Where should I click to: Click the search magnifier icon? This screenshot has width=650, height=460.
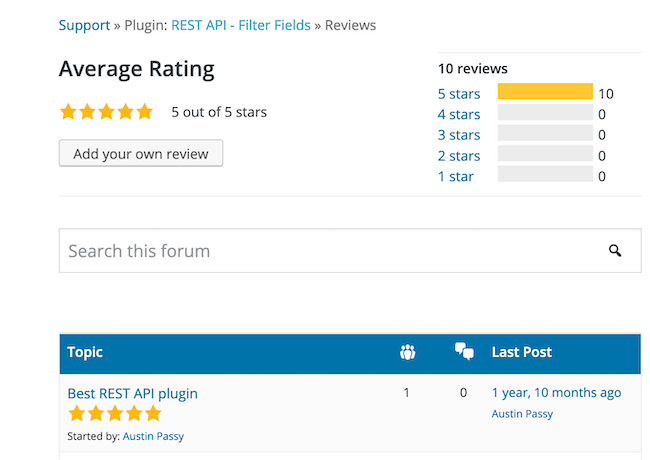(x=615, y=251)
